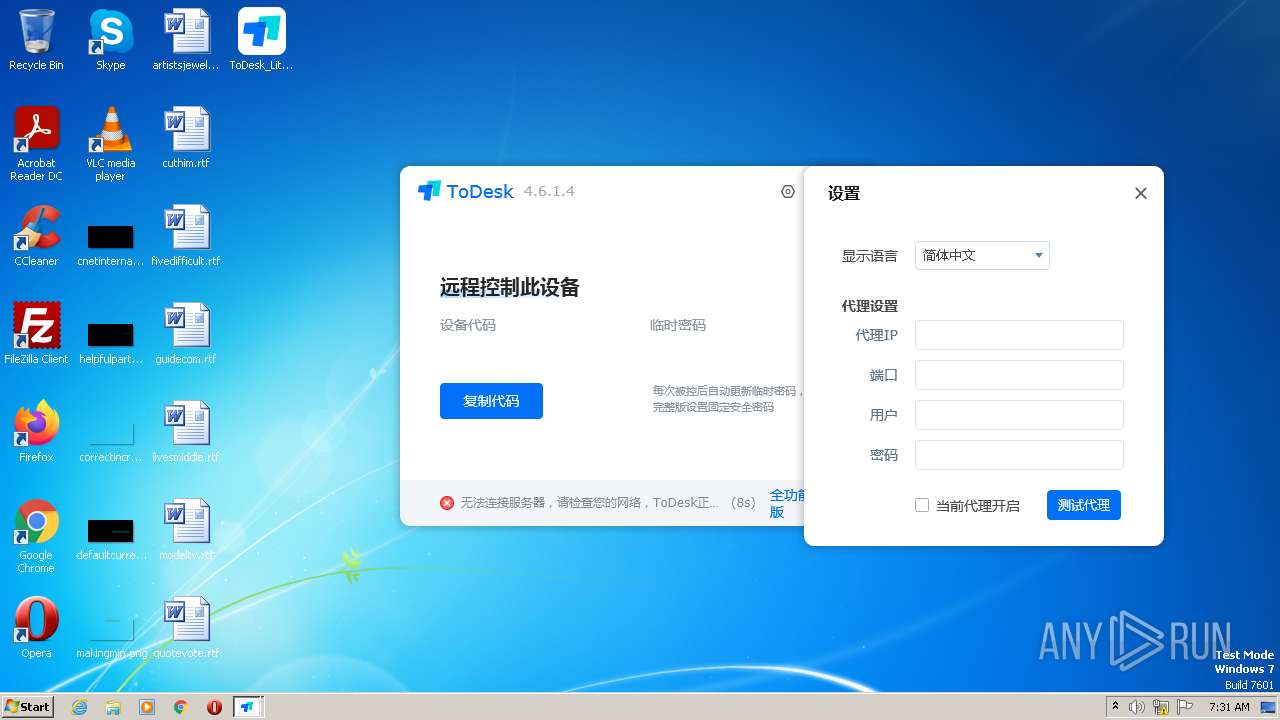Image resolution: width=1280 pixels, height=720 pixels.
Task: Click the 复制代码 button
Action: pyautogui.click(x=491, y=401)
